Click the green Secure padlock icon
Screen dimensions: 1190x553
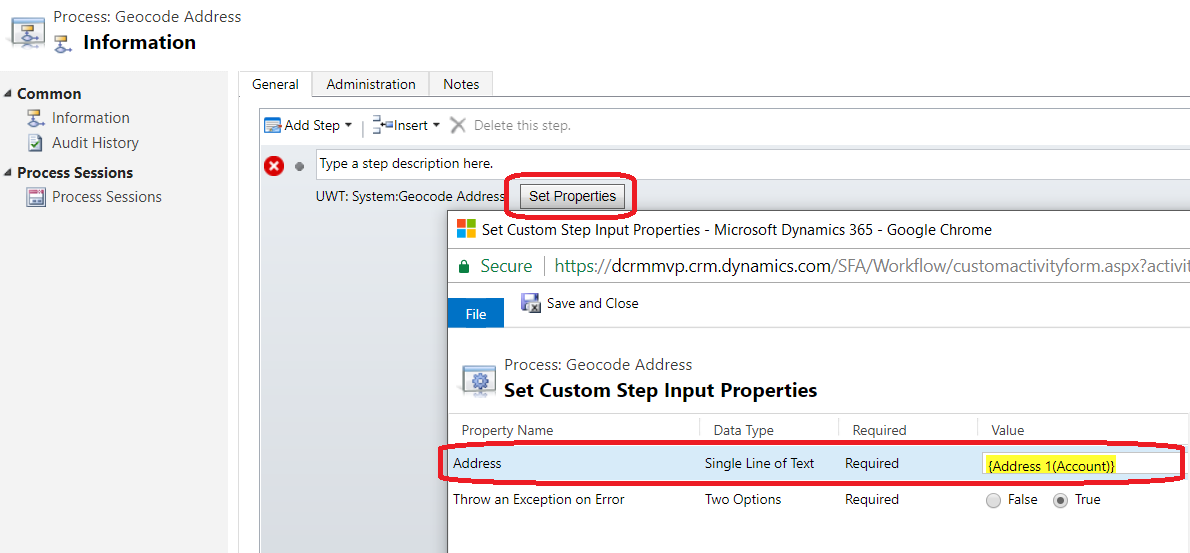pyautogui.click(x=463, y=266)
